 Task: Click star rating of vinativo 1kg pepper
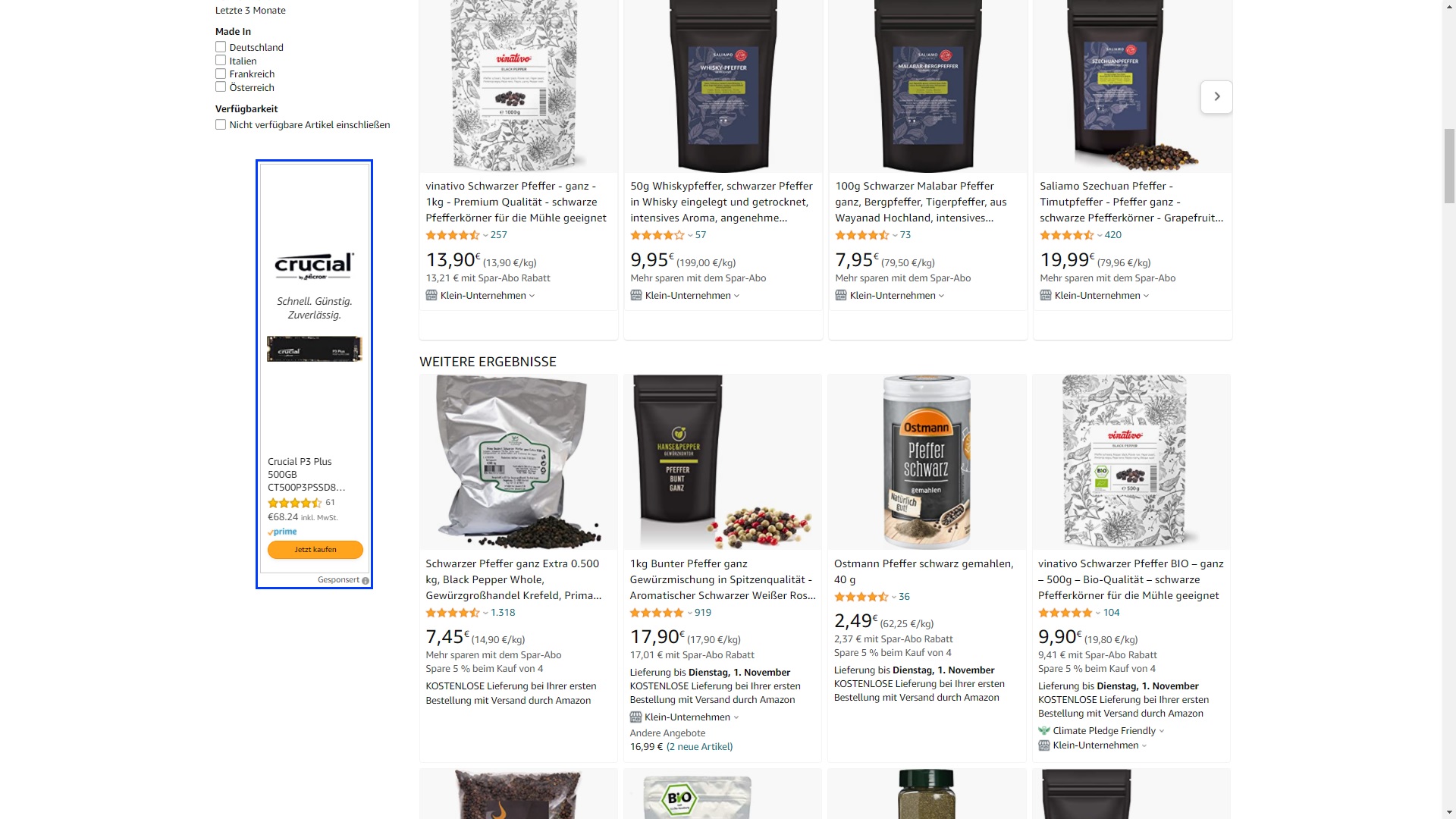tap(453, 235)
